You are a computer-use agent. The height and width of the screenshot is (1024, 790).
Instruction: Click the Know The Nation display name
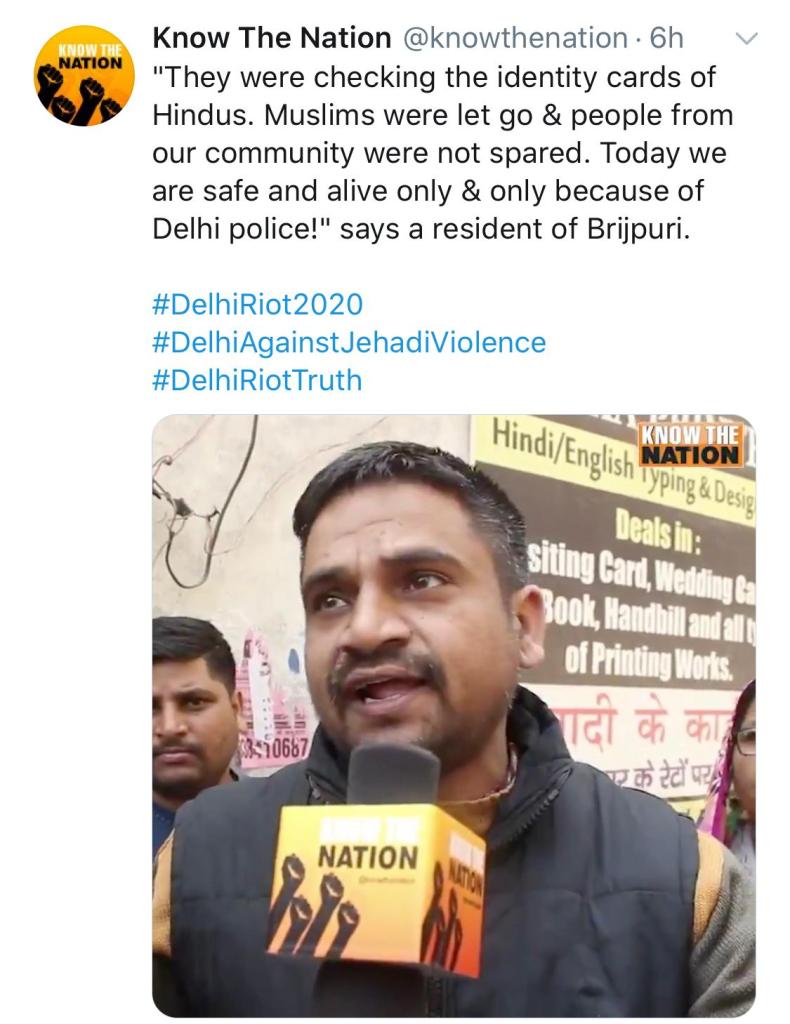coord(272,38)
